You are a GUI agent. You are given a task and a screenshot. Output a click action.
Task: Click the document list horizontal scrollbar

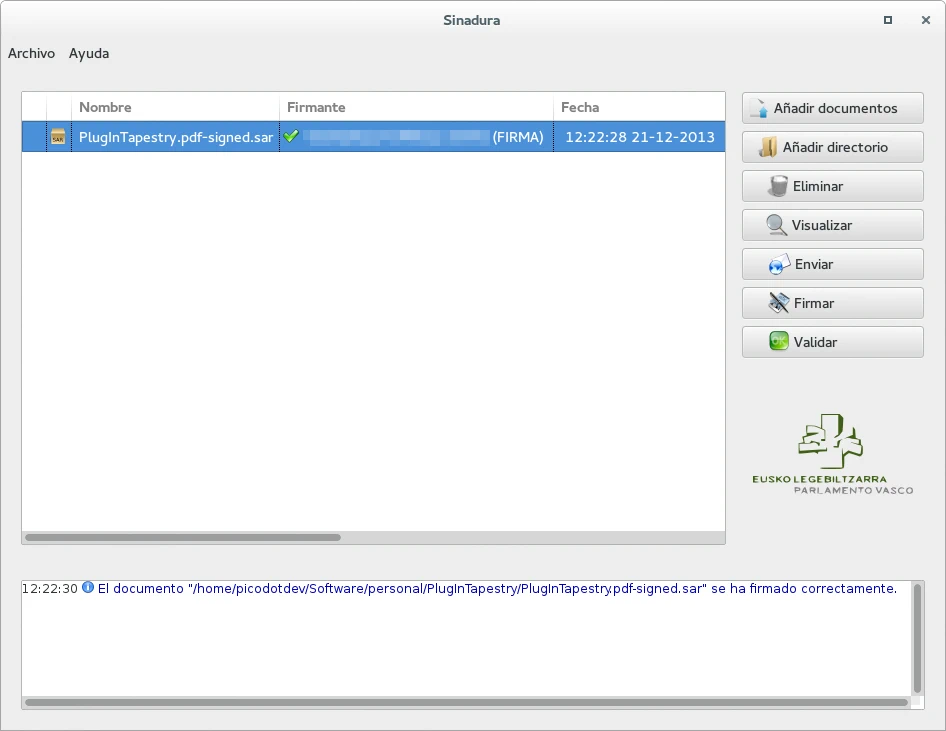[183, 537]
